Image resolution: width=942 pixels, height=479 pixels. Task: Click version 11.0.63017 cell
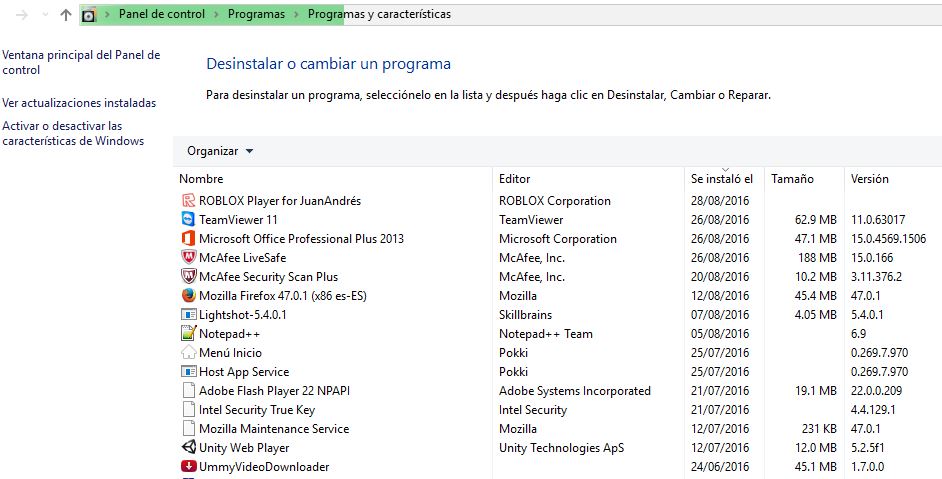[x=877, y=219]
